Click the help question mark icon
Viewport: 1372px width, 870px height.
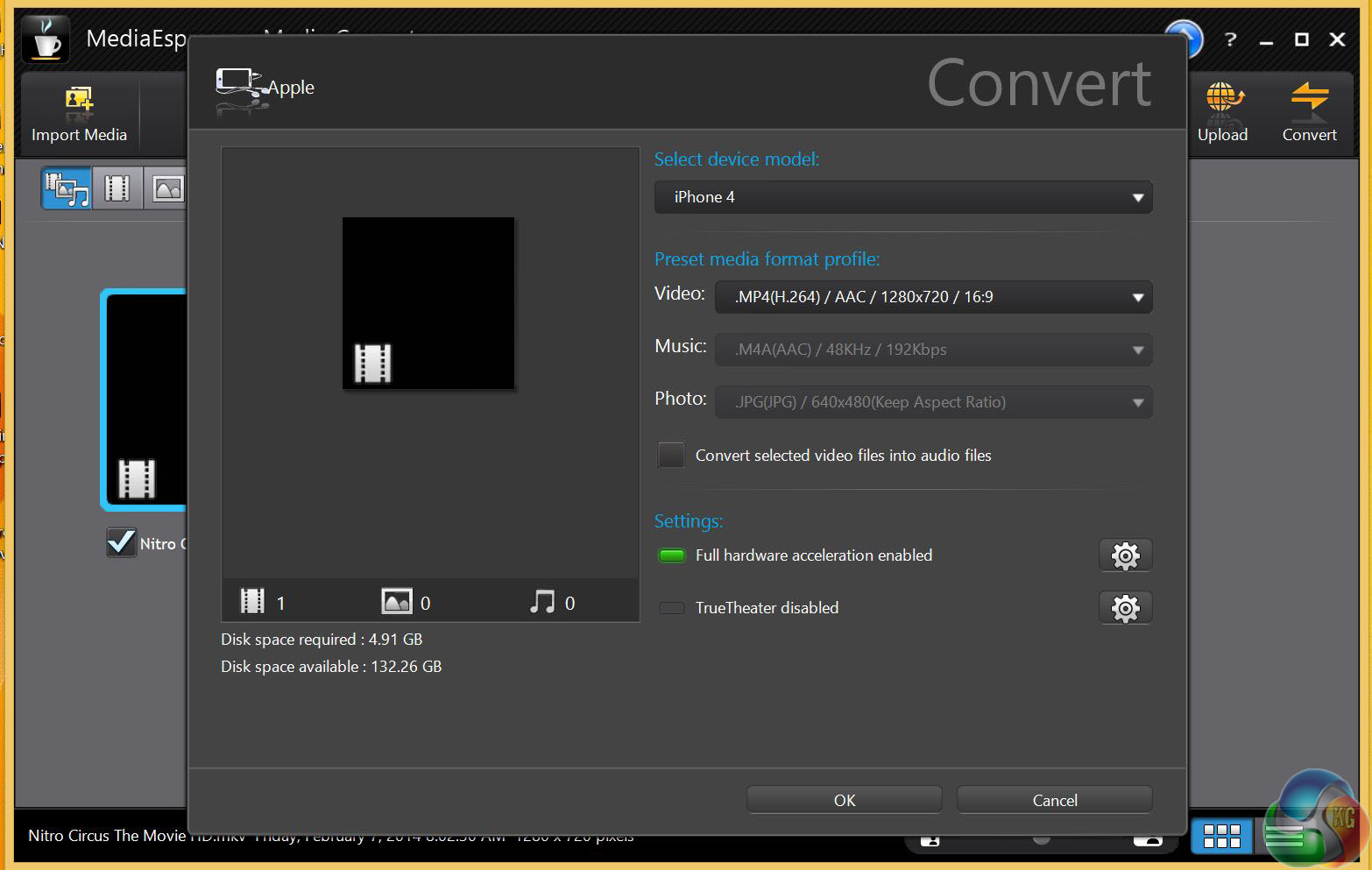point(1230,39)
